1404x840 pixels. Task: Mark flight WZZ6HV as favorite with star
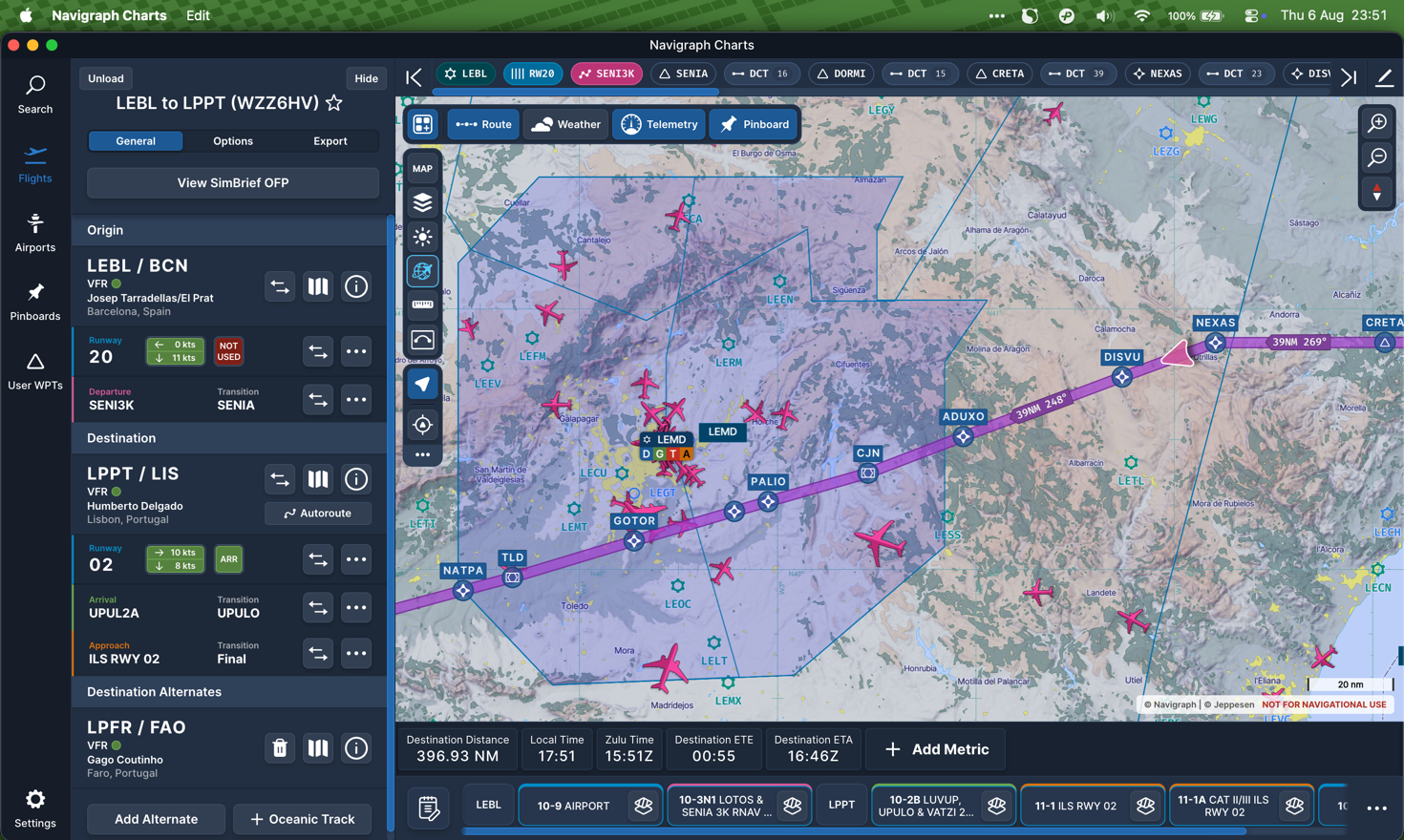pos(334,103)
